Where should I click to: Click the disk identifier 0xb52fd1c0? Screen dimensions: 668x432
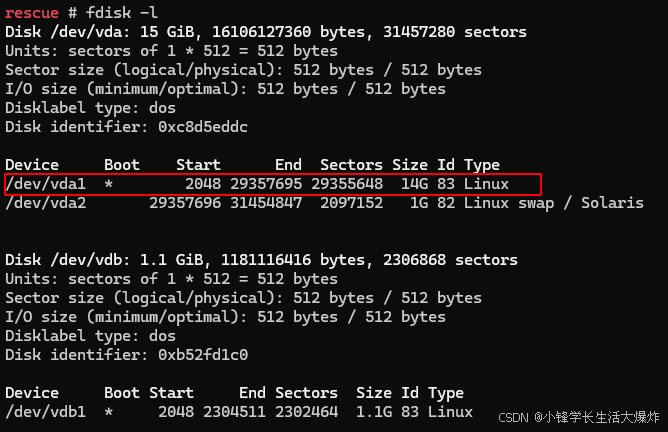(x=203, y=355)
